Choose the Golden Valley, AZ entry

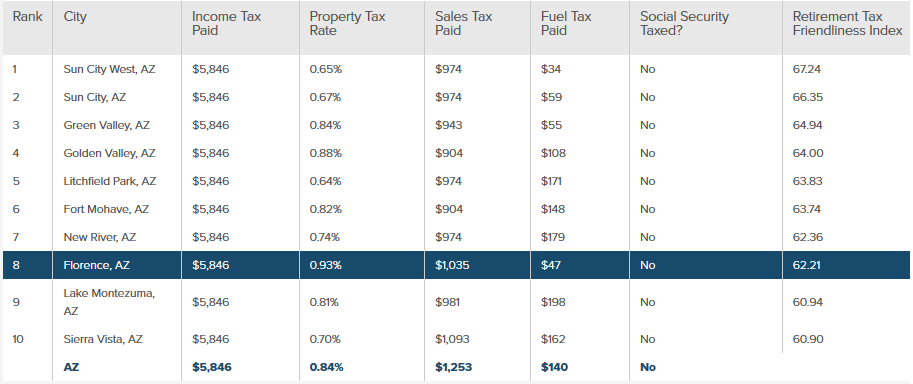pos(109,153)
